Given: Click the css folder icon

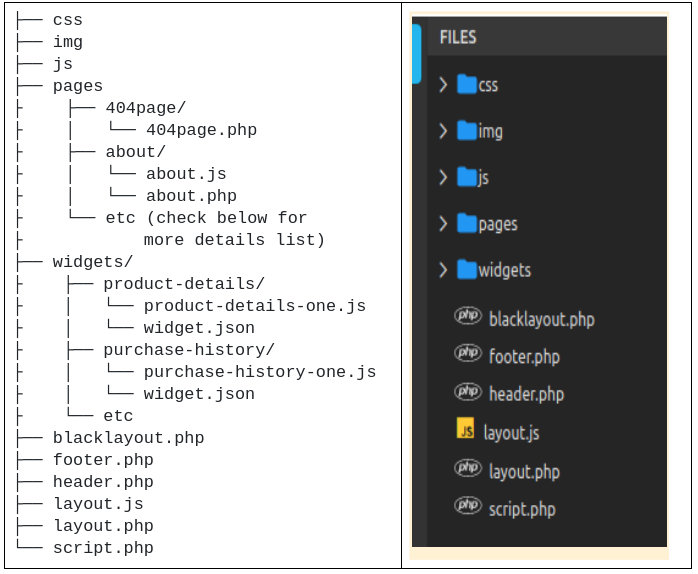Looking at the screenshot, I should tap(466, 85).
